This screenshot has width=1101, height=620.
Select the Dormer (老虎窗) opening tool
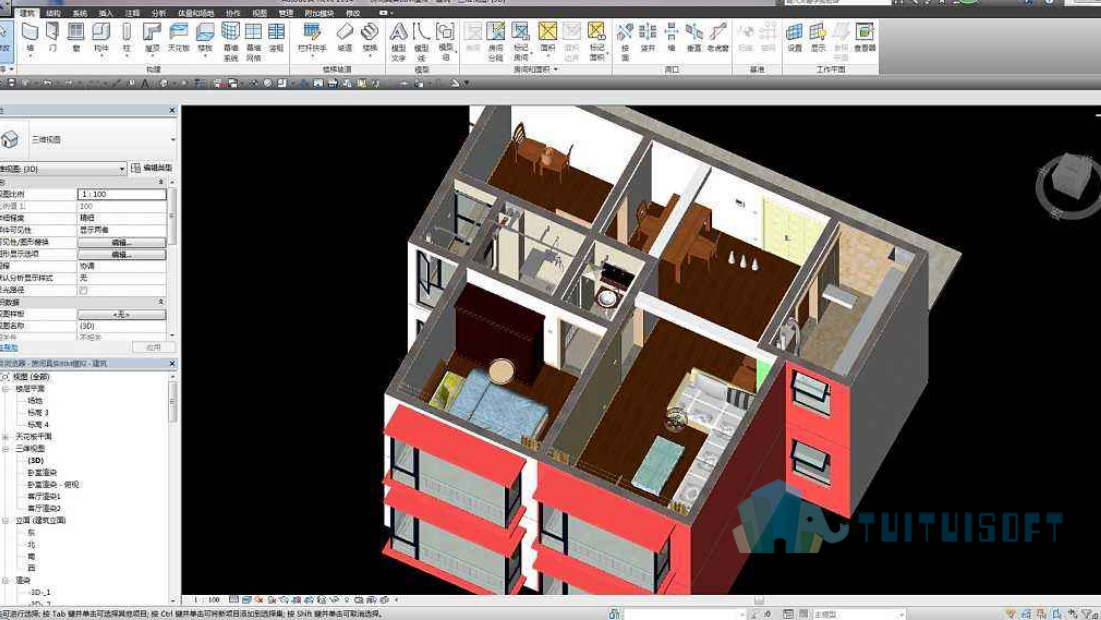tap(718, 37)
